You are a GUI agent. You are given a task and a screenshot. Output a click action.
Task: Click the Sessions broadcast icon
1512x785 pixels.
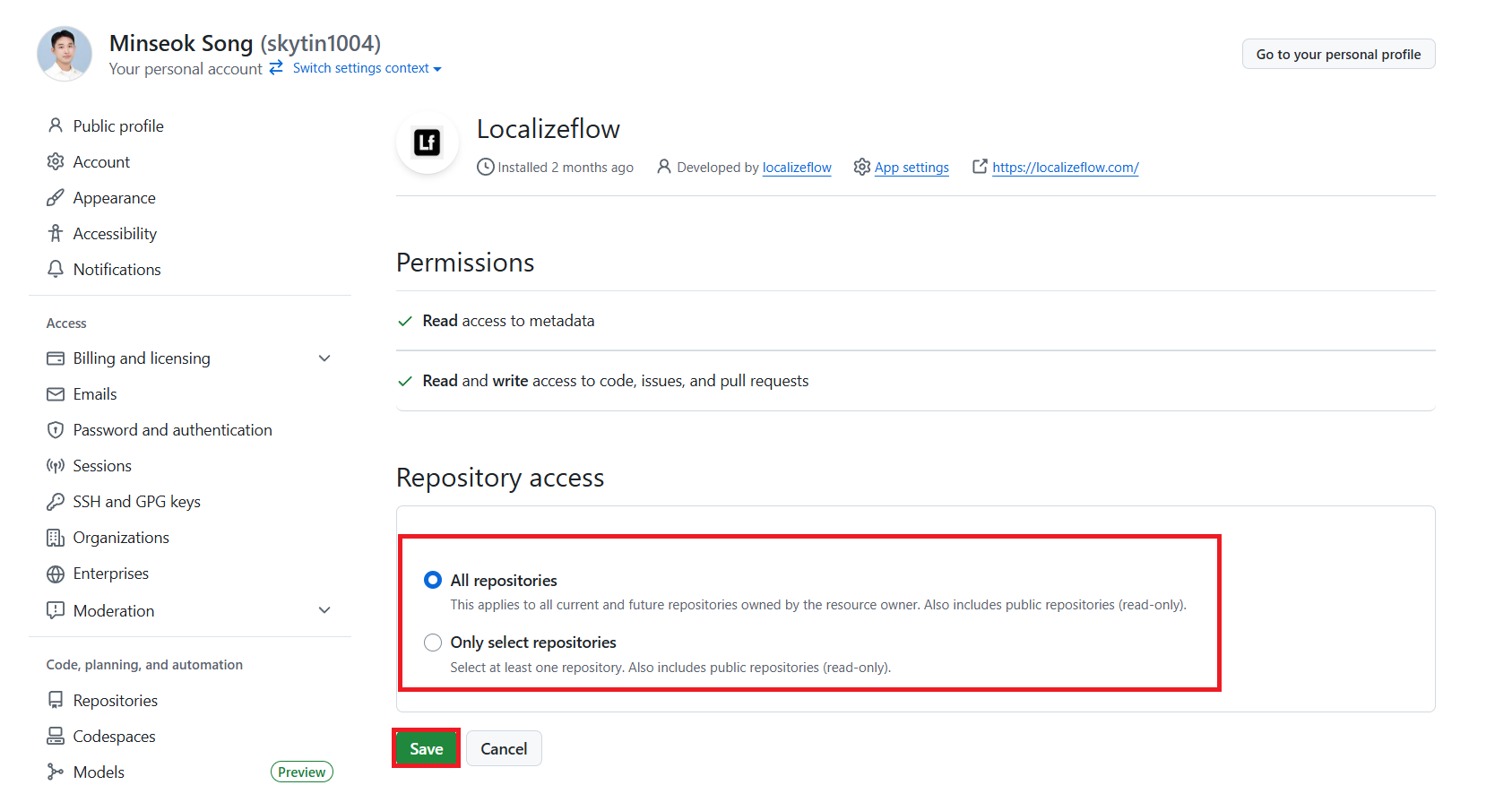56,466
